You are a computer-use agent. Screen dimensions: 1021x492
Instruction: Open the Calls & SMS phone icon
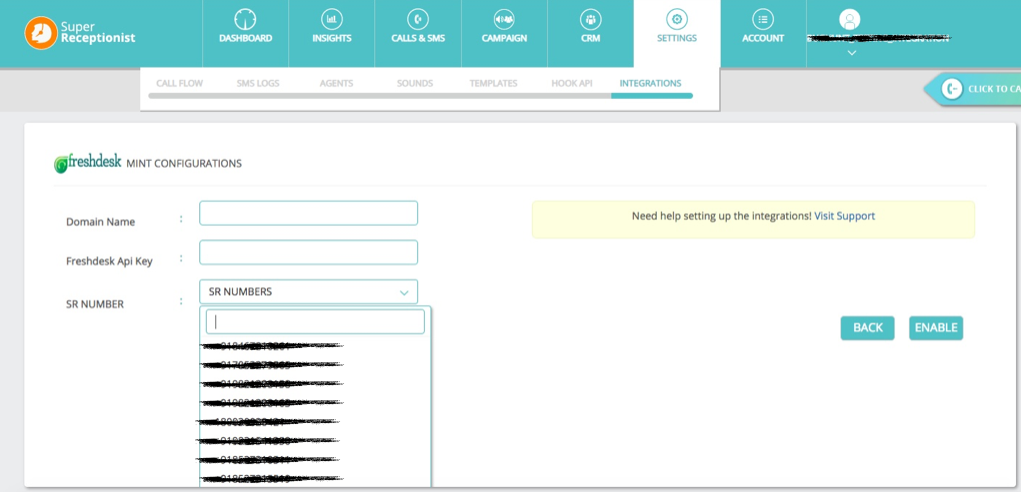pyautogui.click(x=418, y=20)
